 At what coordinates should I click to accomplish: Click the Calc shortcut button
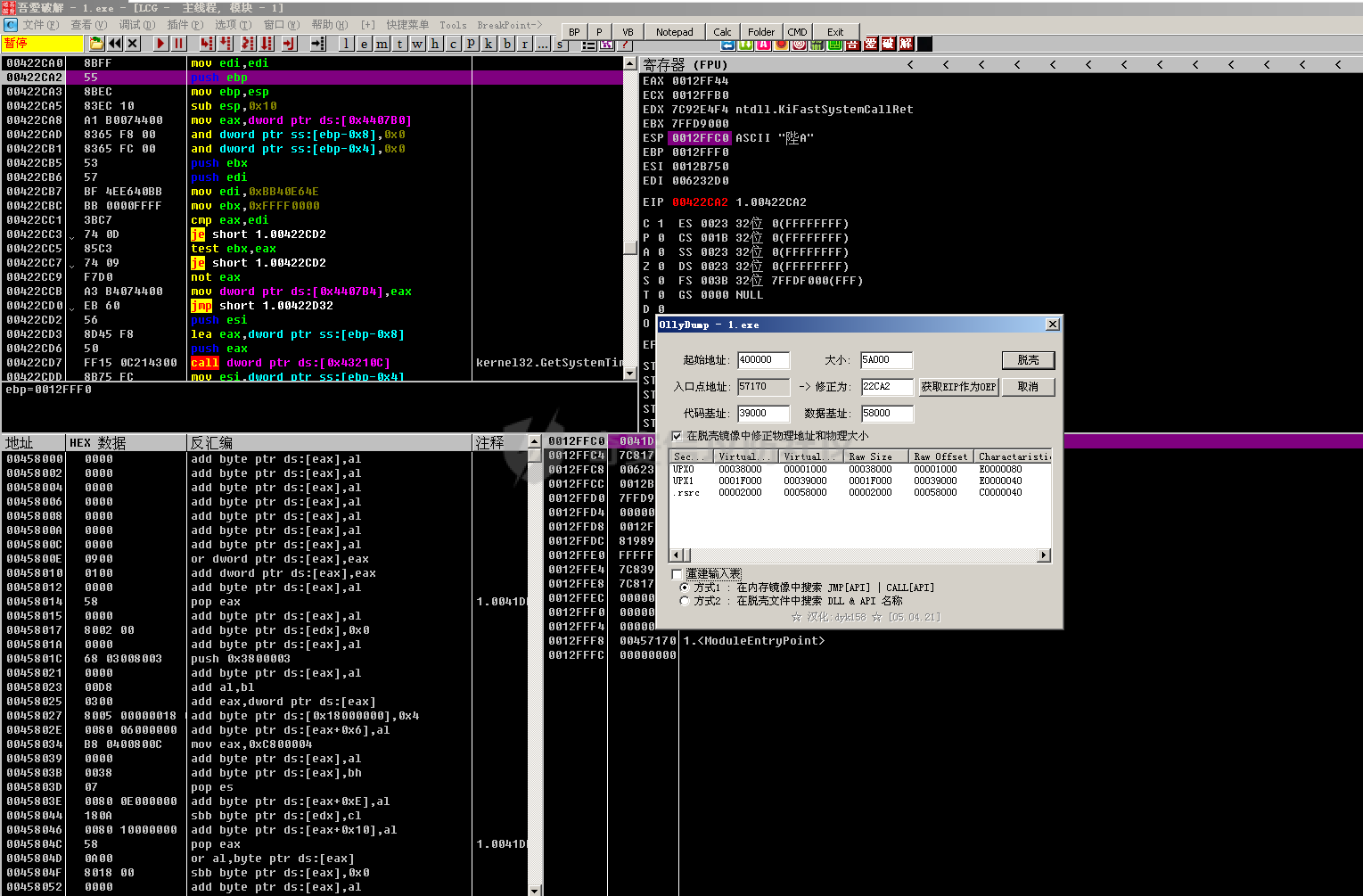[723, 32]
